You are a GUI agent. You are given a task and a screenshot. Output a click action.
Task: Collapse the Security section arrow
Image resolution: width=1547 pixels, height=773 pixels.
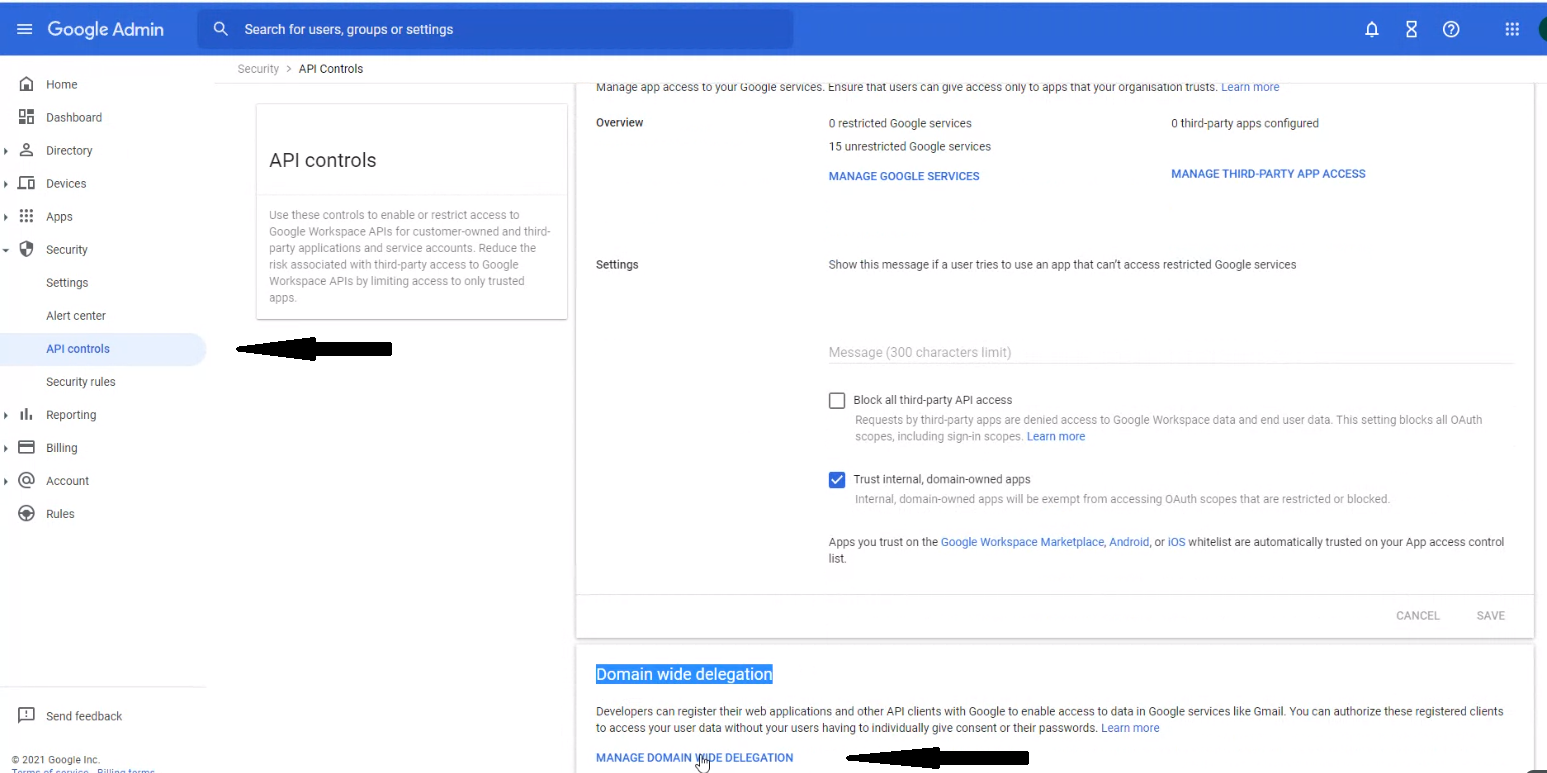coord(6,250)
